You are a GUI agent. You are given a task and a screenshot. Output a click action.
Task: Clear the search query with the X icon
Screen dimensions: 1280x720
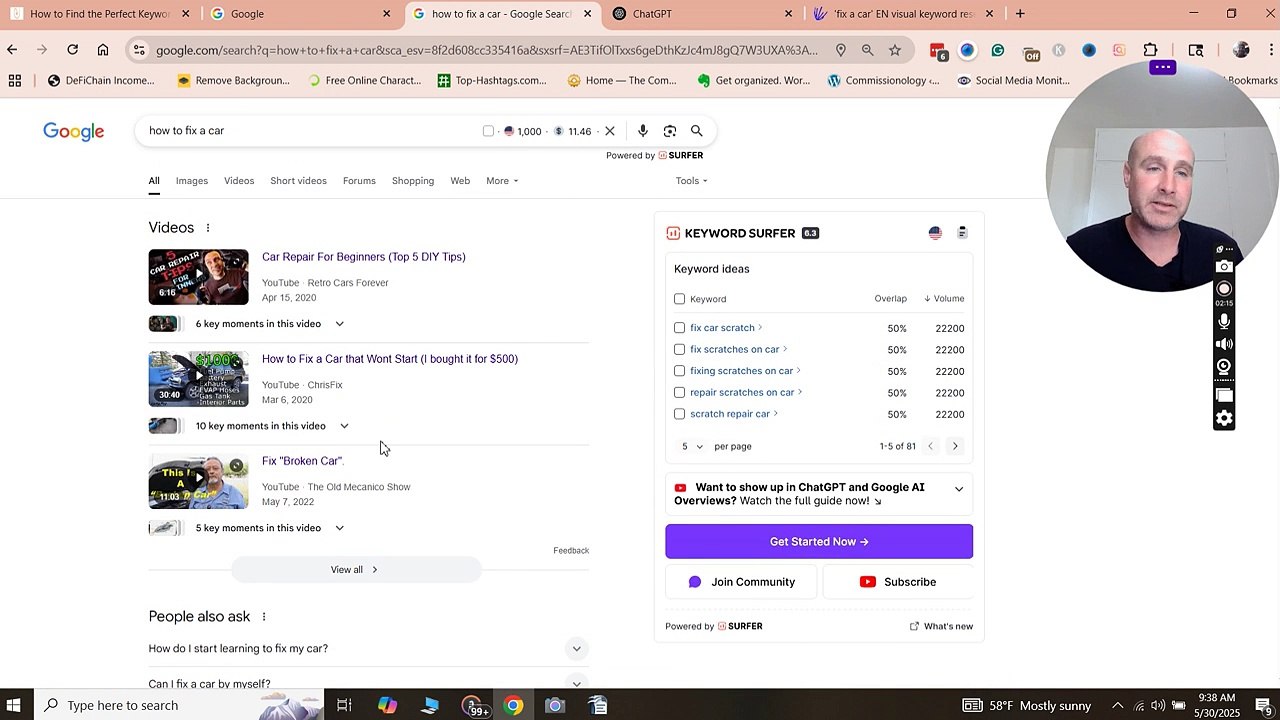click(609, 131)
